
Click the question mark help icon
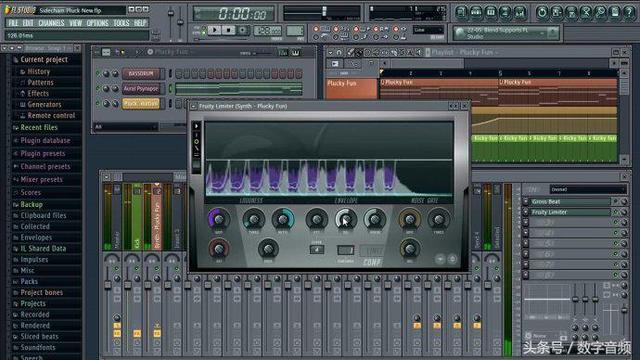629,12
